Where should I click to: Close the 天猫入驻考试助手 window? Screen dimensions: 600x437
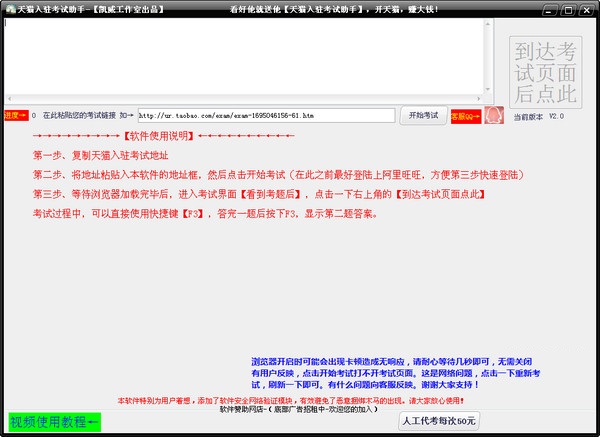[587, 10]
